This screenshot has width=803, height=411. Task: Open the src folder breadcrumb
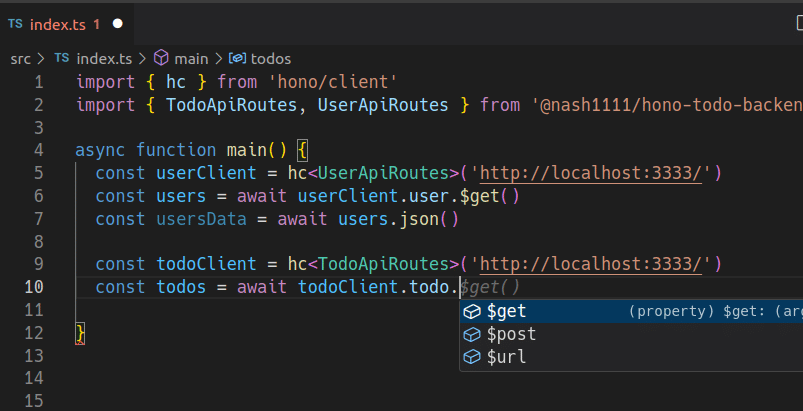click(x=20, y=59)
